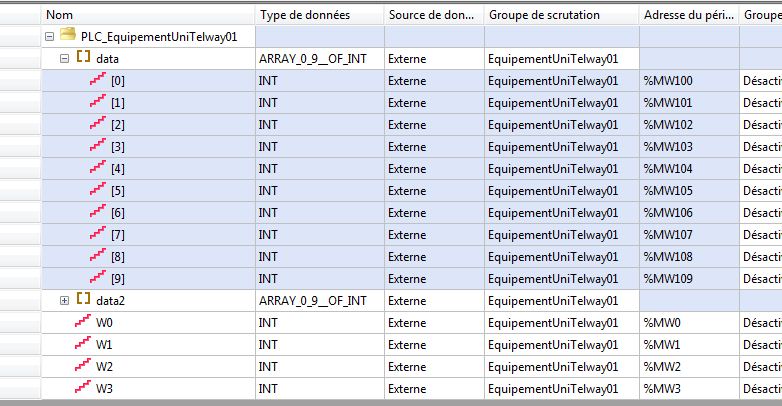Expand the data2 array node

click(65, 300)
